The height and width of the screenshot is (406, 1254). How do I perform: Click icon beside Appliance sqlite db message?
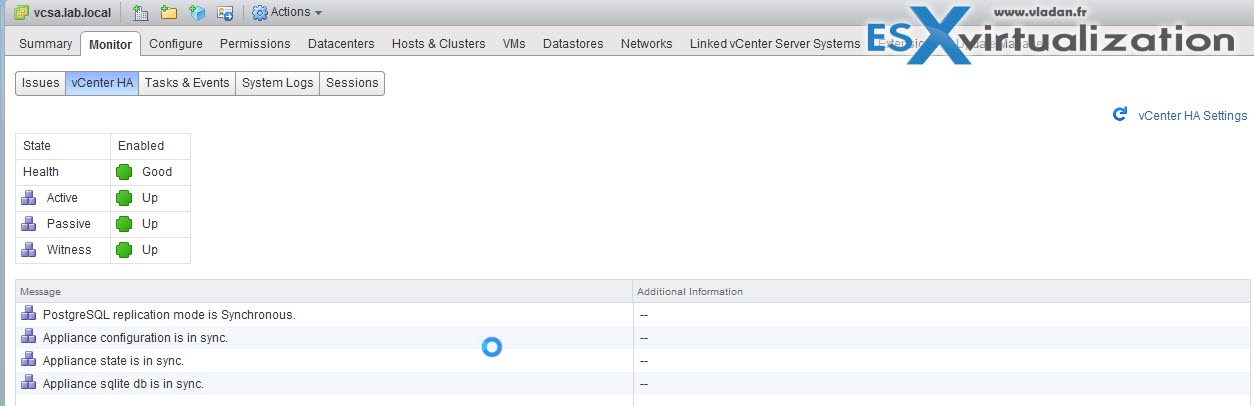(x=28, y=383)
